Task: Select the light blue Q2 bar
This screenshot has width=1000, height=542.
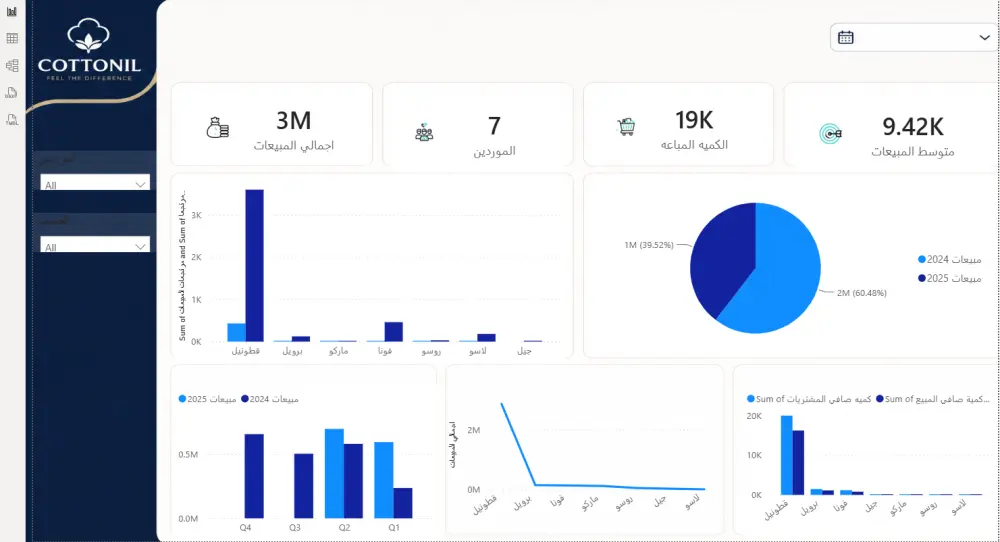Action: (x=334, y=474)
